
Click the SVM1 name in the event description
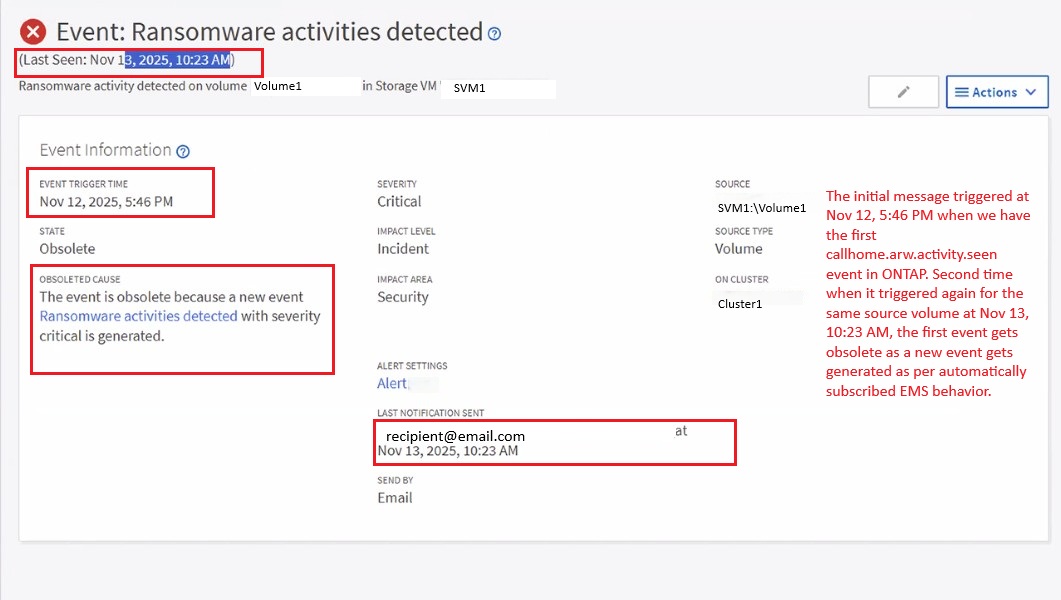(x=469, y=88)
